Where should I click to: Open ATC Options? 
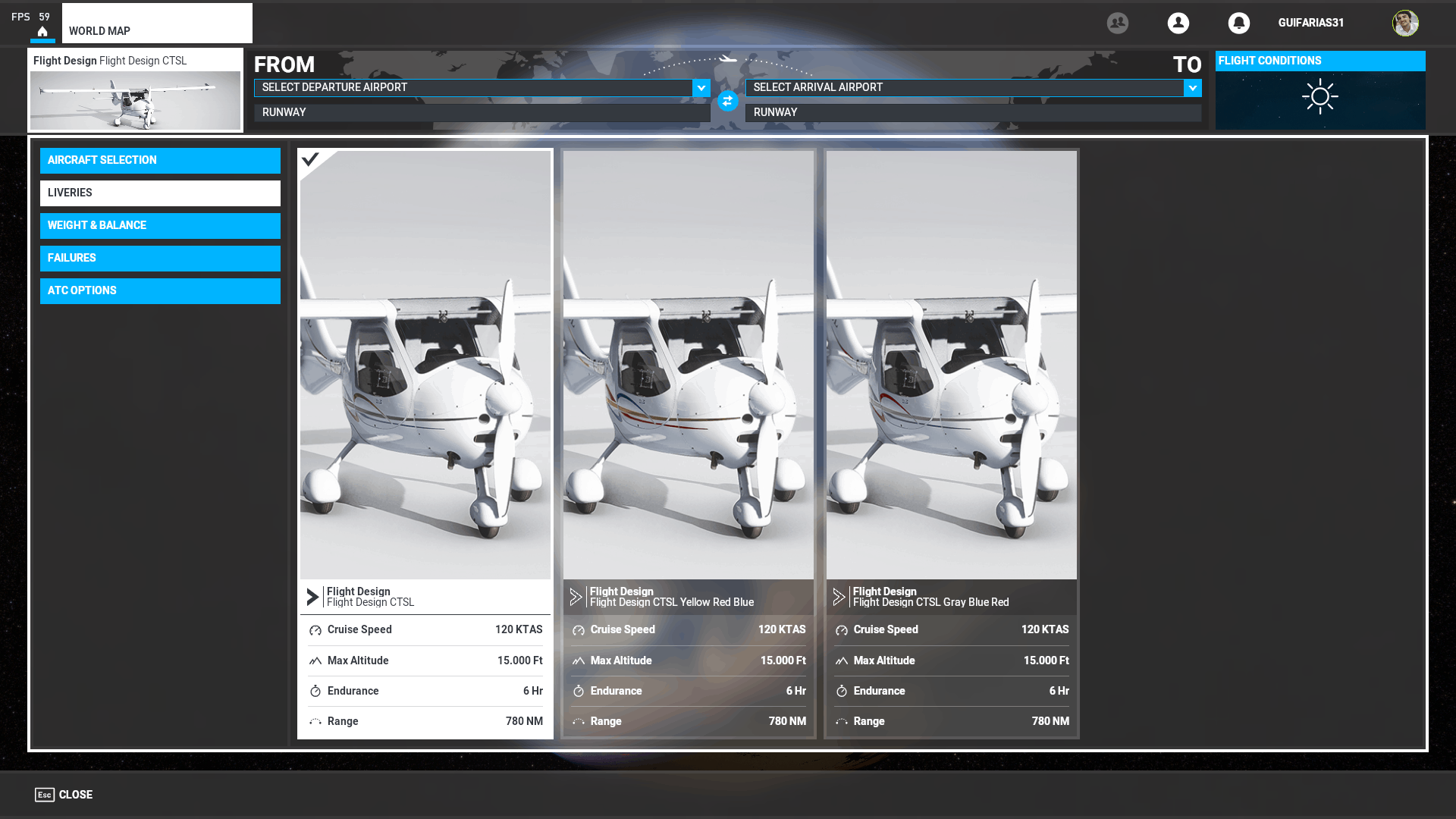pyautogui.click(x=160, y=290)
